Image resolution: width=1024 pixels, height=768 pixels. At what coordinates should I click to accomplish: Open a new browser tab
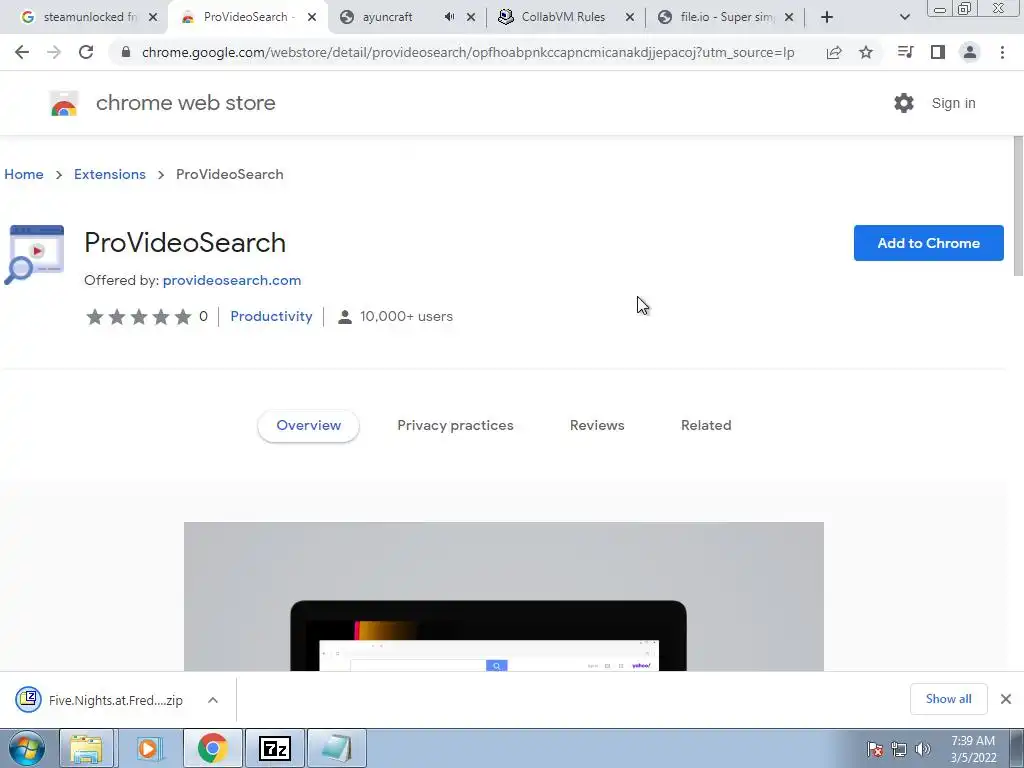pos(827,17)
